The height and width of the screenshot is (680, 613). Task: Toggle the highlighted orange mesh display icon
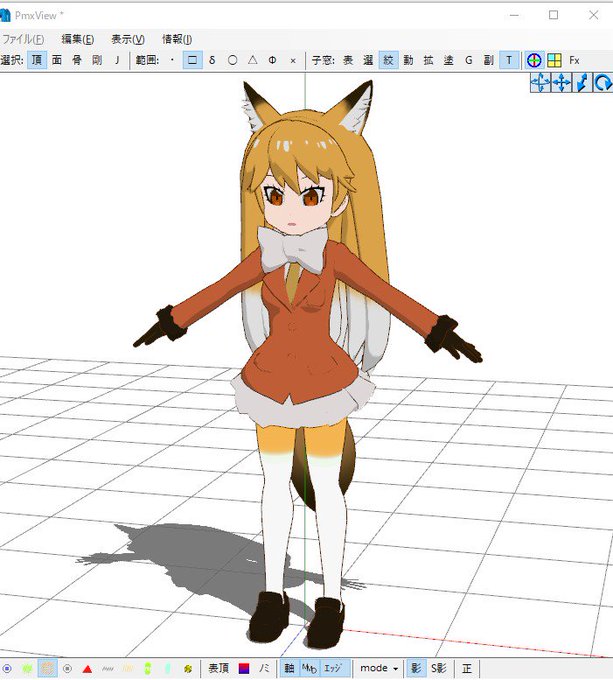(x=47, y=669)
